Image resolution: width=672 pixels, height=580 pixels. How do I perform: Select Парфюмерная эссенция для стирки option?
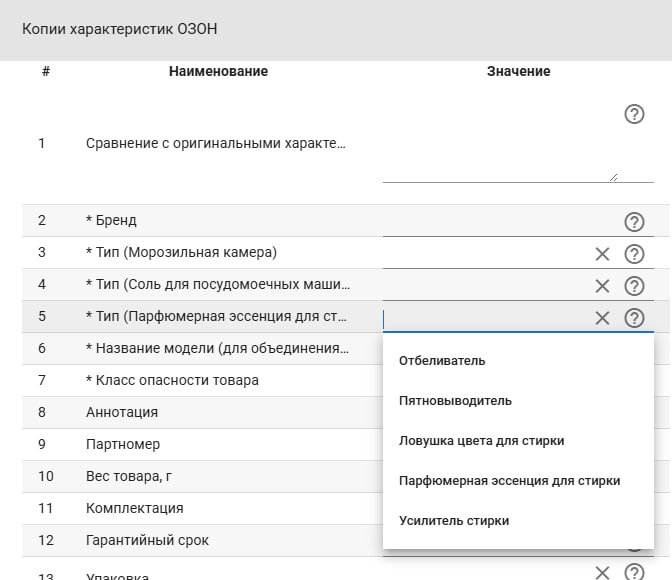click(509, 481)
